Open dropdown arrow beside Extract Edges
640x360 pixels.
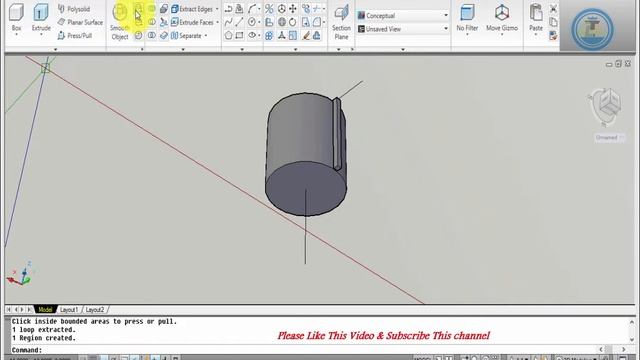[x=217, y=9]
